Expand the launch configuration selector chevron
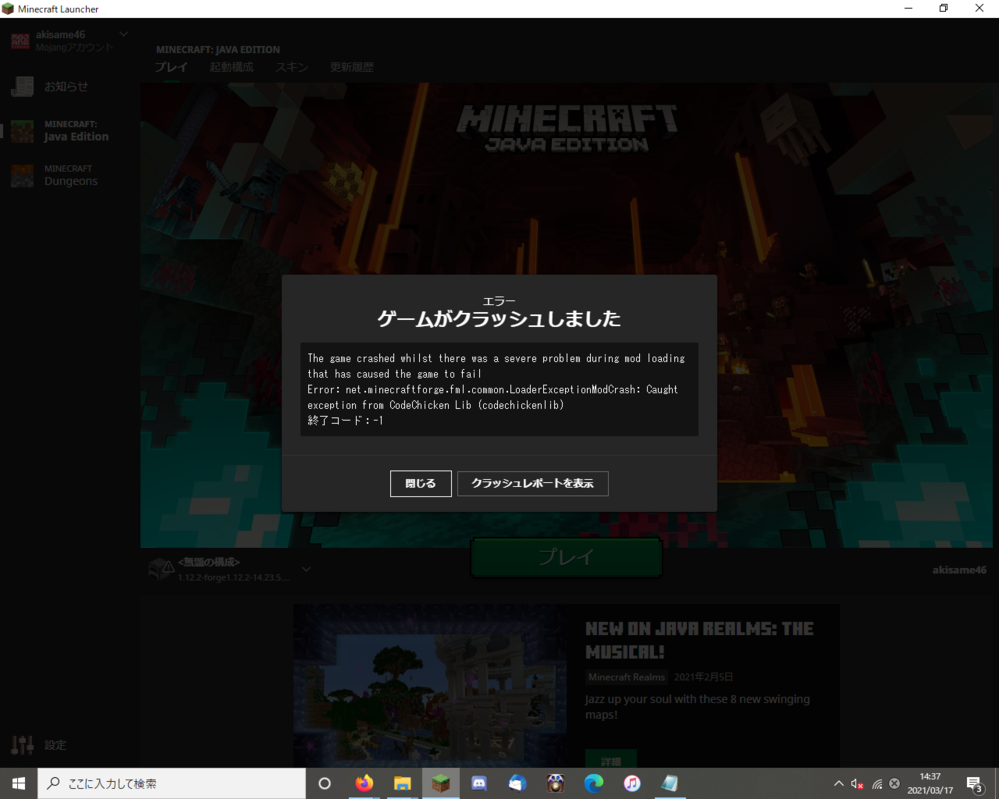This screenshot has width=999, height=799. click(306, 569)
